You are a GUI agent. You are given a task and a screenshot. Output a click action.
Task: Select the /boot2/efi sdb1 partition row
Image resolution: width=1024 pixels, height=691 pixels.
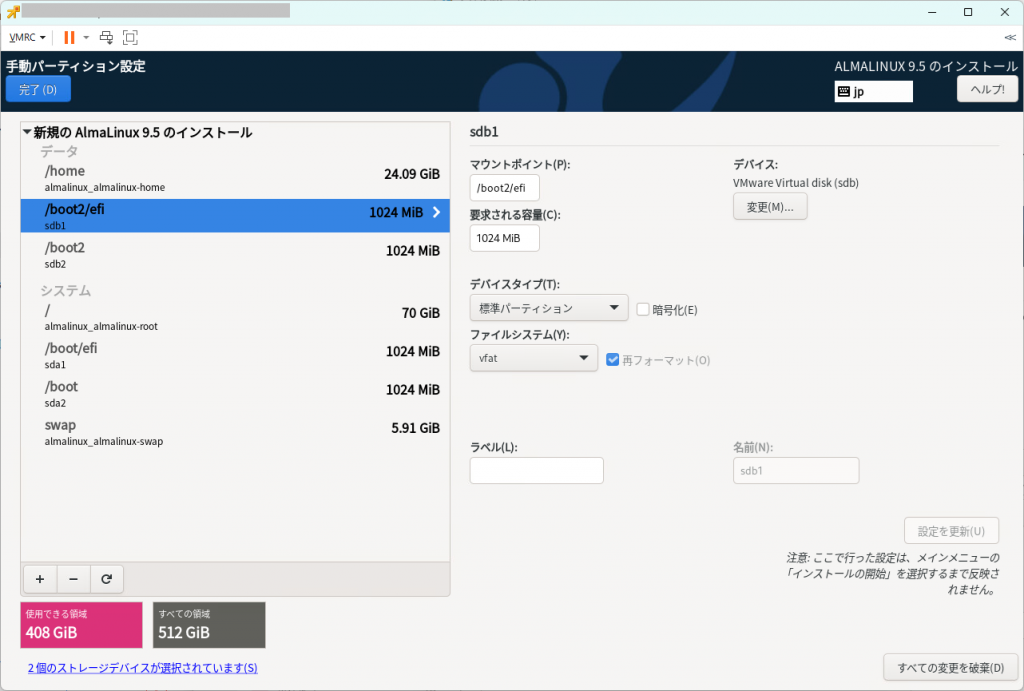coord(235,216)
